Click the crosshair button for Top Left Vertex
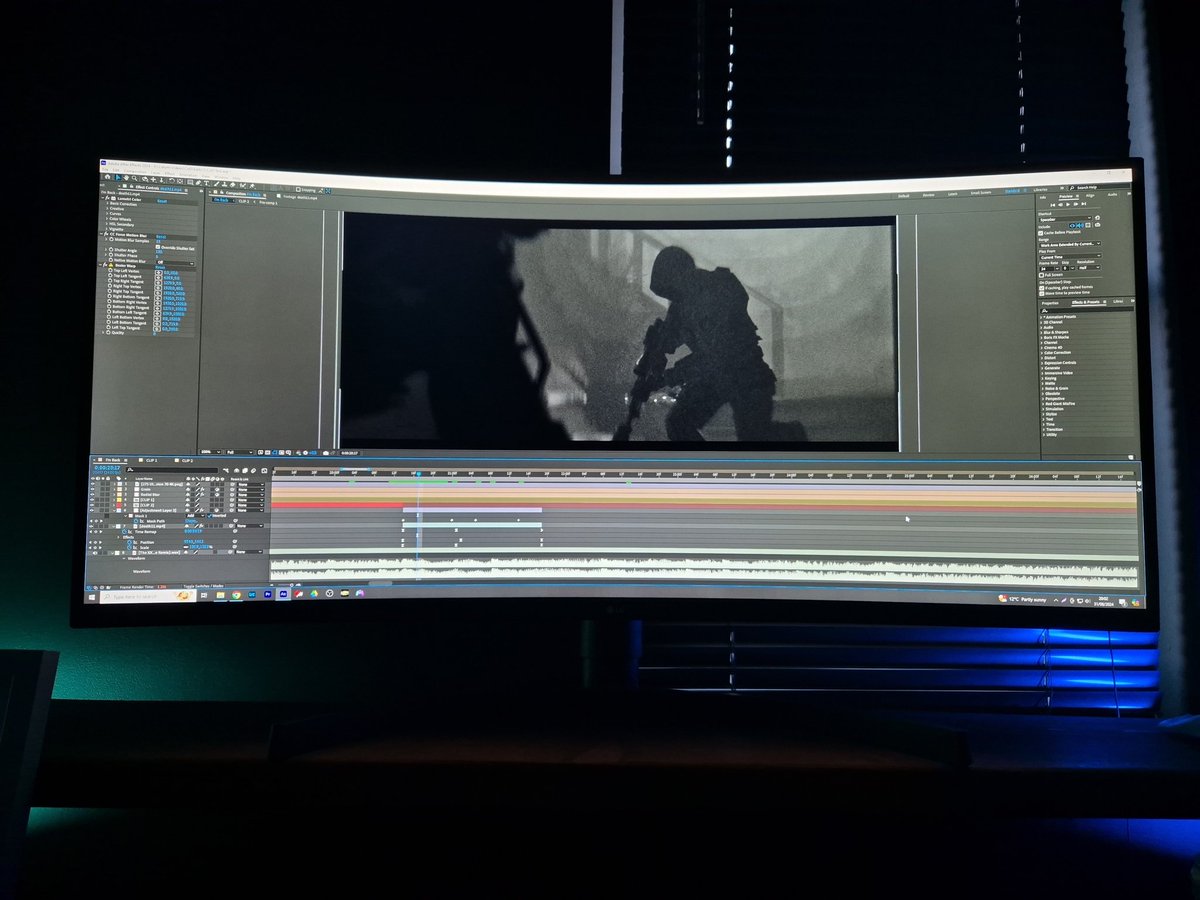 [158, 273]
